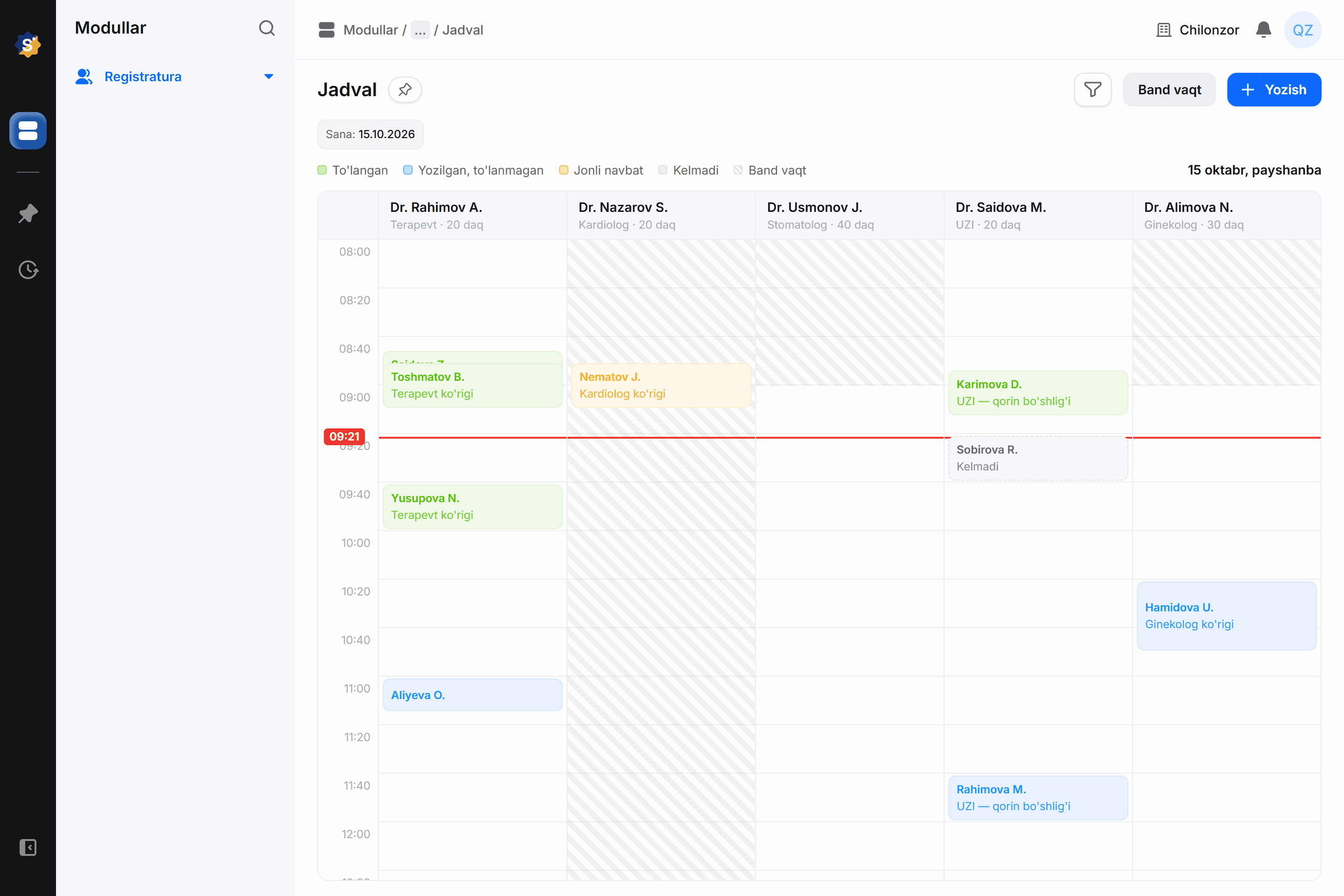Click the Yozish button
The height and width of the screenshot is (896, 1344).
coord(1274,90)
